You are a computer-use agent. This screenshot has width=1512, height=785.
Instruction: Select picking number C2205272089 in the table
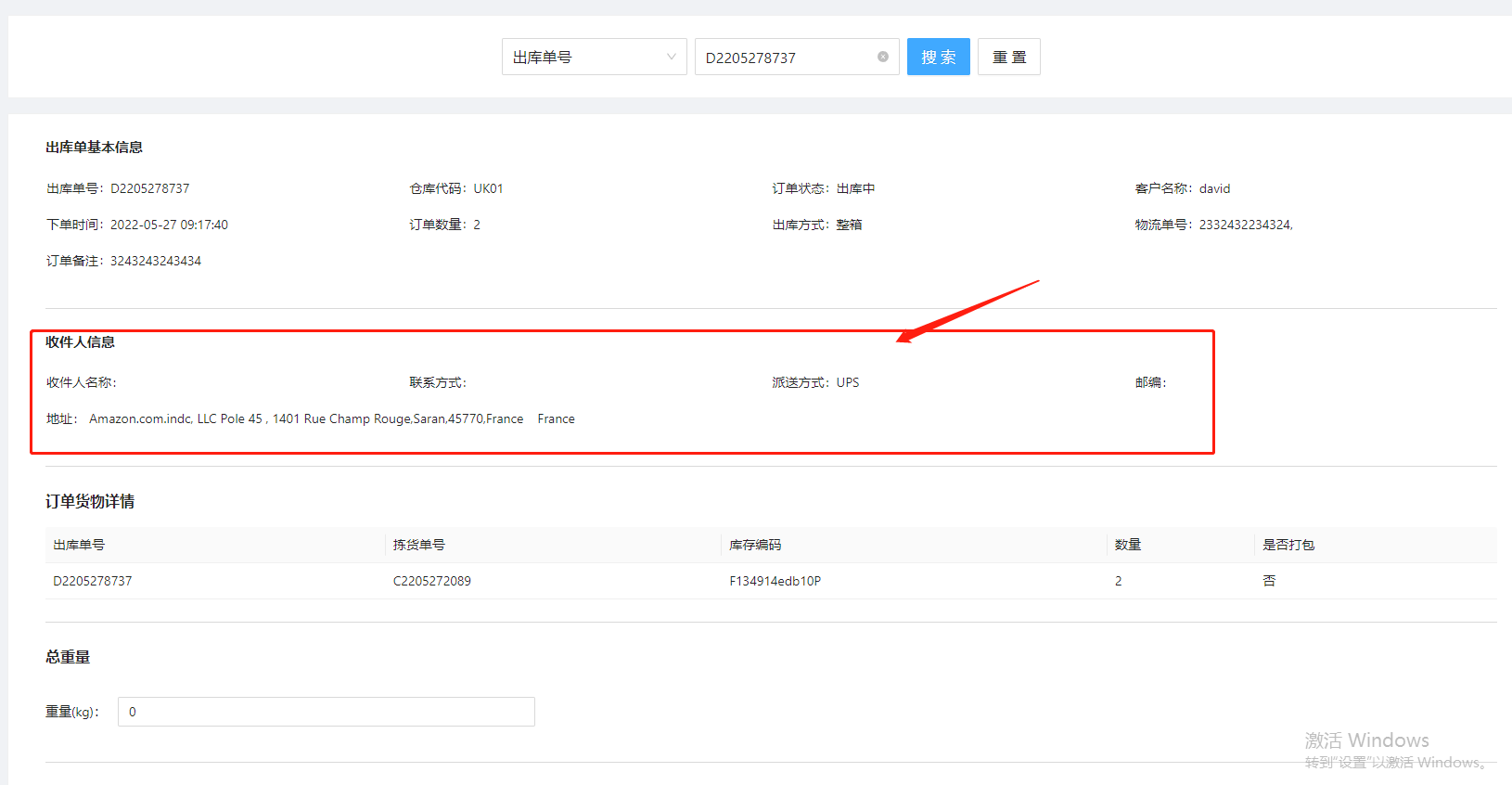(x=431, y=581)
